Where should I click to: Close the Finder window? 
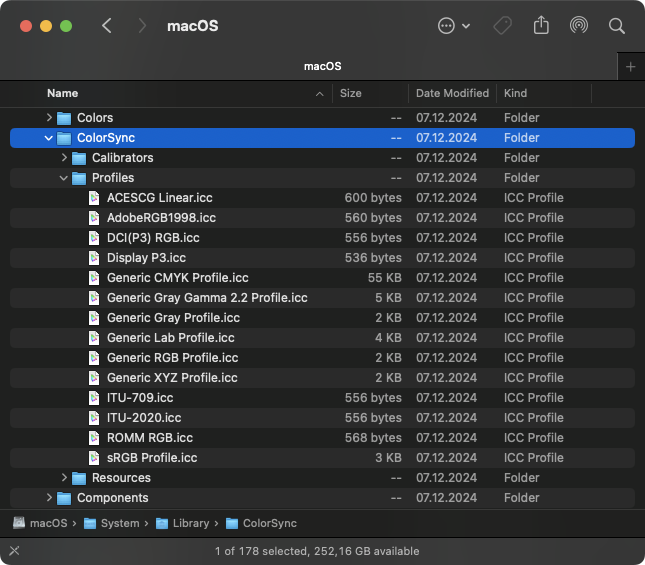coord(26,26)
